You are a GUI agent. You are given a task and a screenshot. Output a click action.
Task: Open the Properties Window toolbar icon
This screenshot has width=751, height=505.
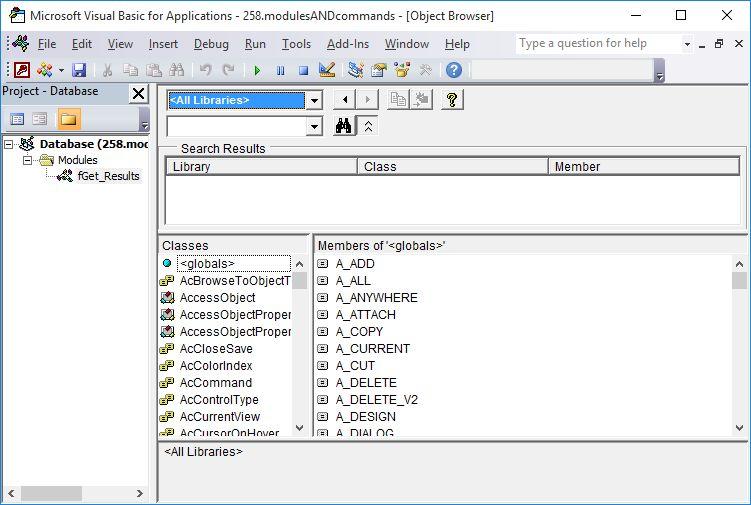pos(378,70)
